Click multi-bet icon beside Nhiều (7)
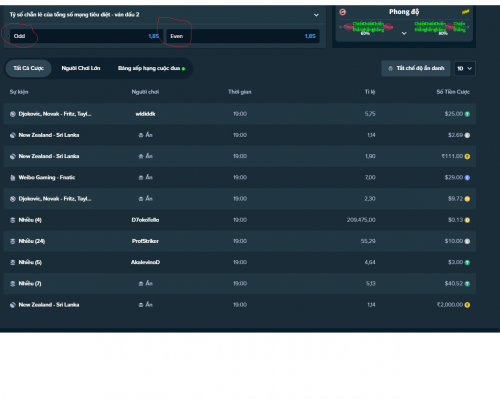This screenshot has height=399, width=500. (13, 284)
